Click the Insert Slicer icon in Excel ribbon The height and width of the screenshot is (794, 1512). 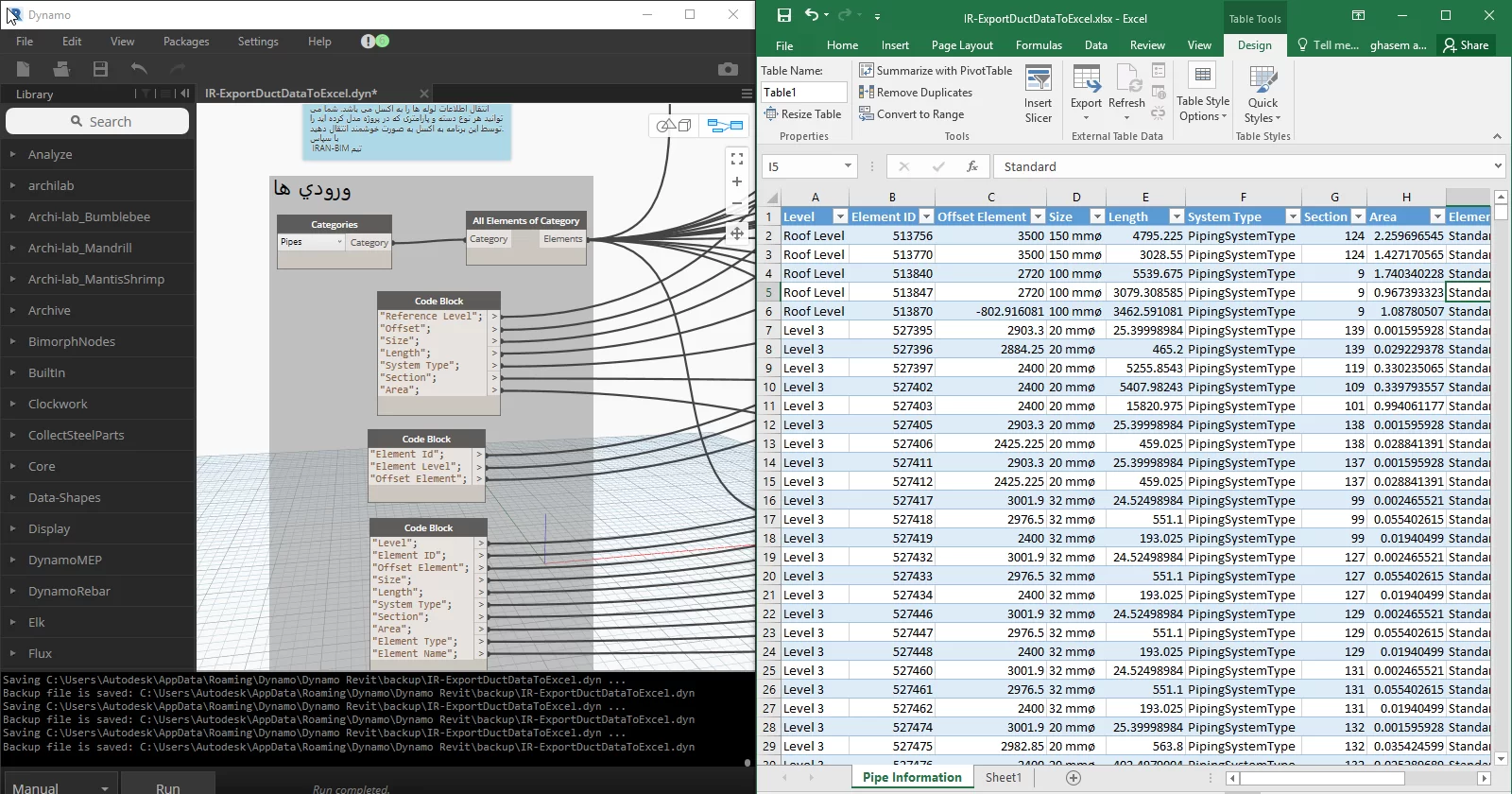tap(1039, 95)
